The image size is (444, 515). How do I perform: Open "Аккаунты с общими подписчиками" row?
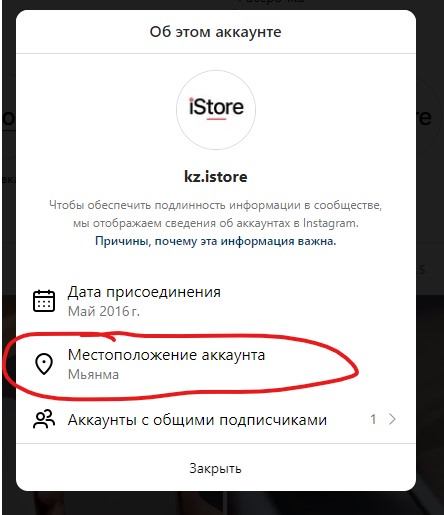216,419
